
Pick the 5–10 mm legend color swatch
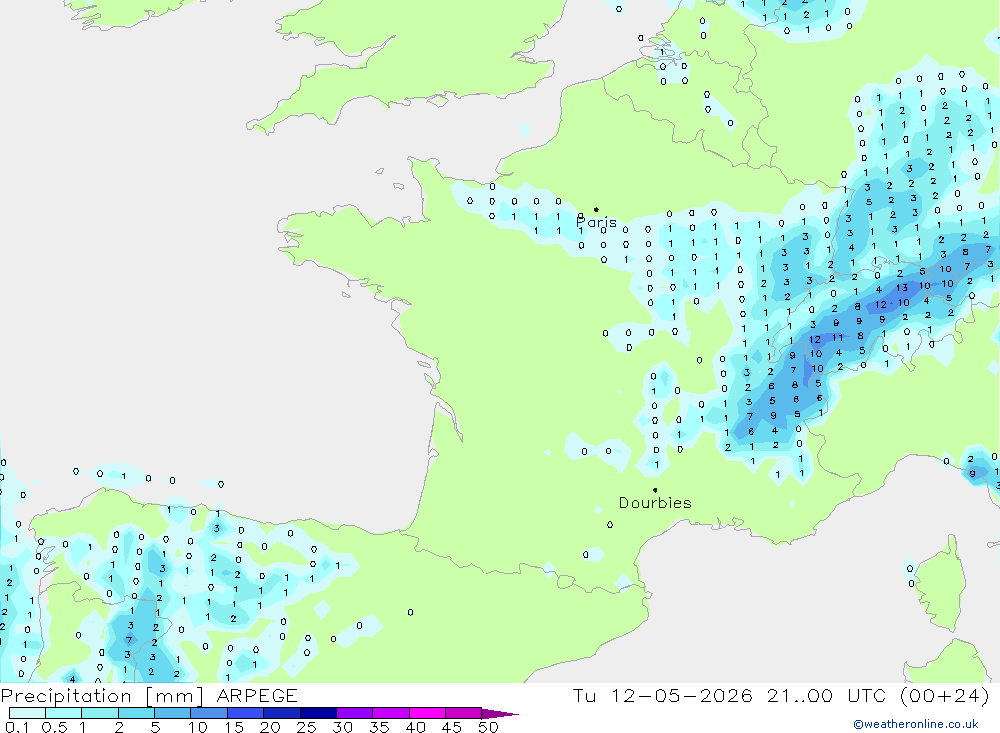coord(173,713)
